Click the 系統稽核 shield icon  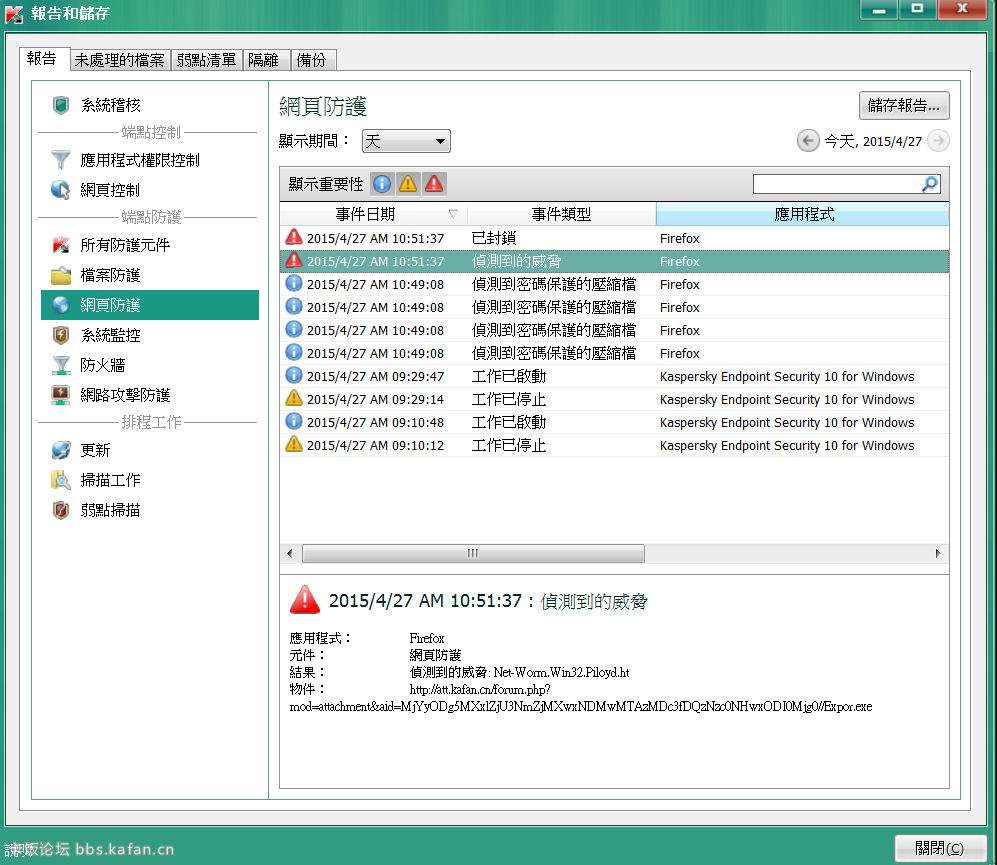point(61,105)
